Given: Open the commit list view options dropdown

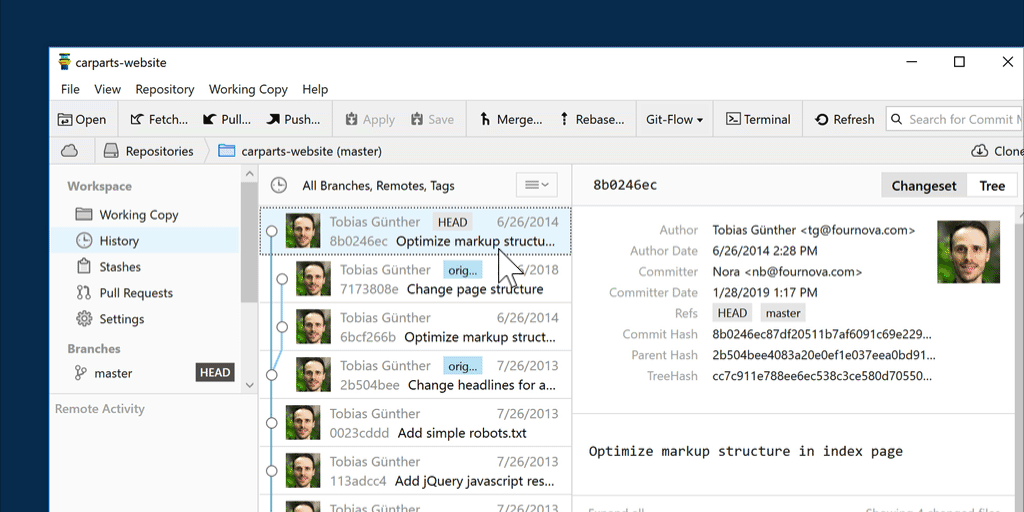Looking at the screenshot, I should click(536, 185).
